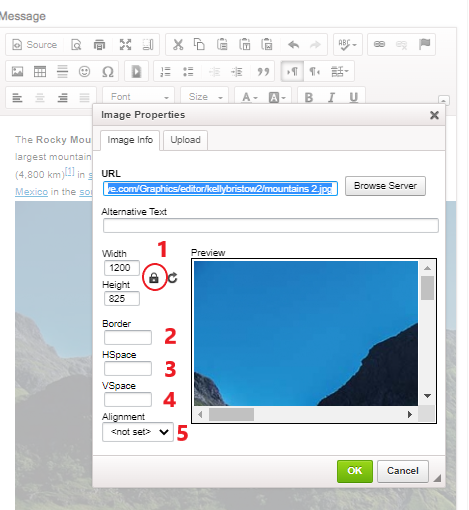Insert special character with Omega icon

pyautogui.click(x=107, y=71)
